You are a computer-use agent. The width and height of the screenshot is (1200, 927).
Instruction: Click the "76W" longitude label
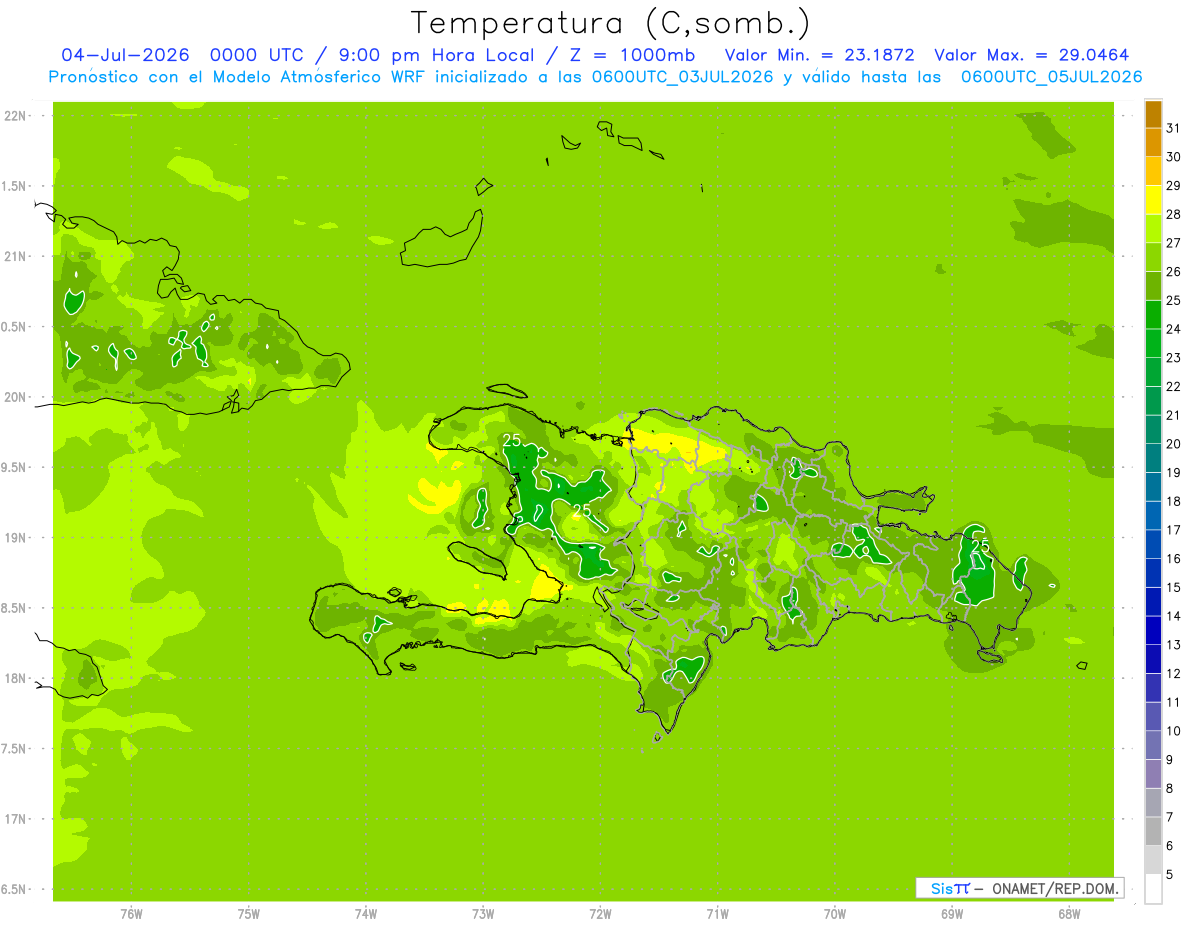(x=131, y=914)
